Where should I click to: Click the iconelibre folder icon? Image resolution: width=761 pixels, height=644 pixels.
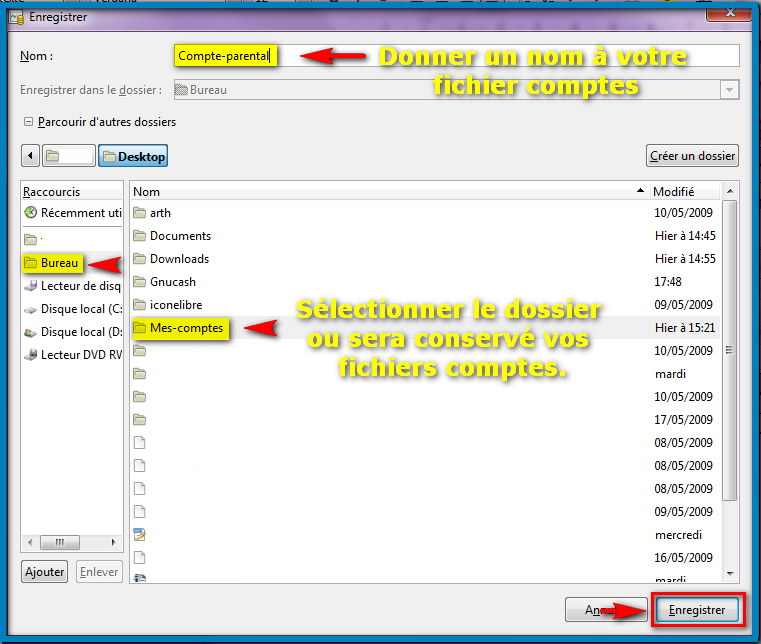pyautogui.click(x=139, y=305)
